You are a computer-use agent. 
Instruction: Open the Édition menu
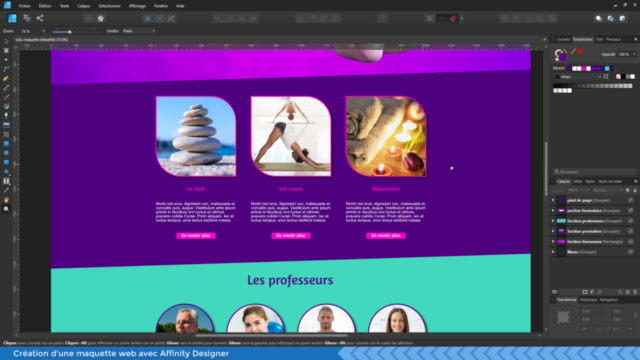45,6
